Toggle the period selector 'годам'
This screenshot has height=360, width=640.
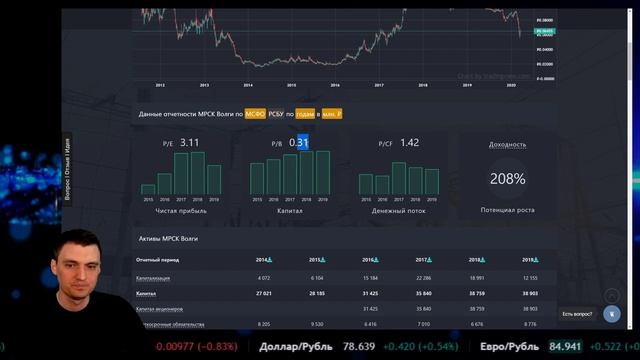(x=305, y=114)
